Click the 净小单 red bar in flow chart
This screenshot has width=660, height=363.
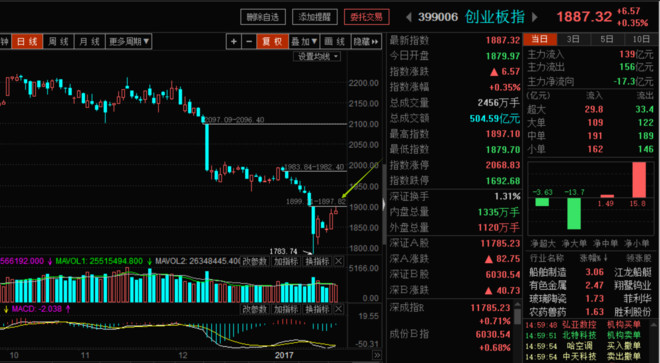[x=639, y=179]
